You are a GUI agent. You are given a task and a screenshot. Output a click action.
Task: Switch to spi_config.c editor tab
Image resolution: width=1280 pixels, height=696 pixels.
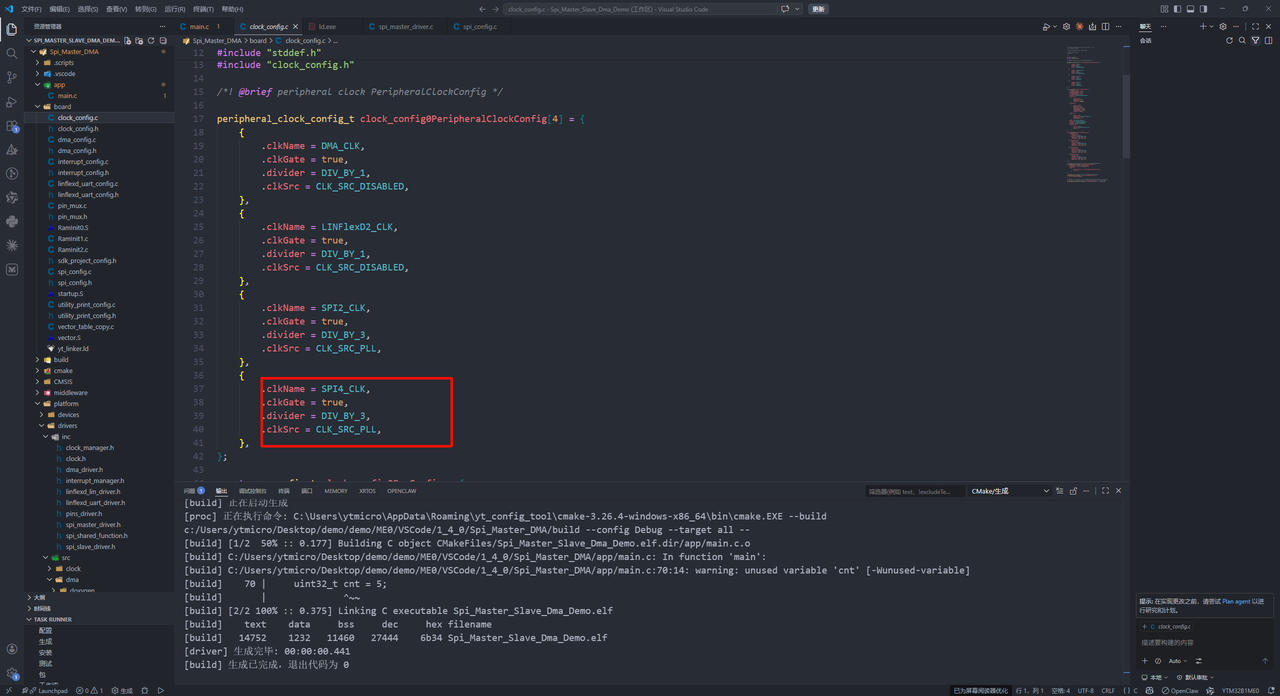tap(479, 27)
